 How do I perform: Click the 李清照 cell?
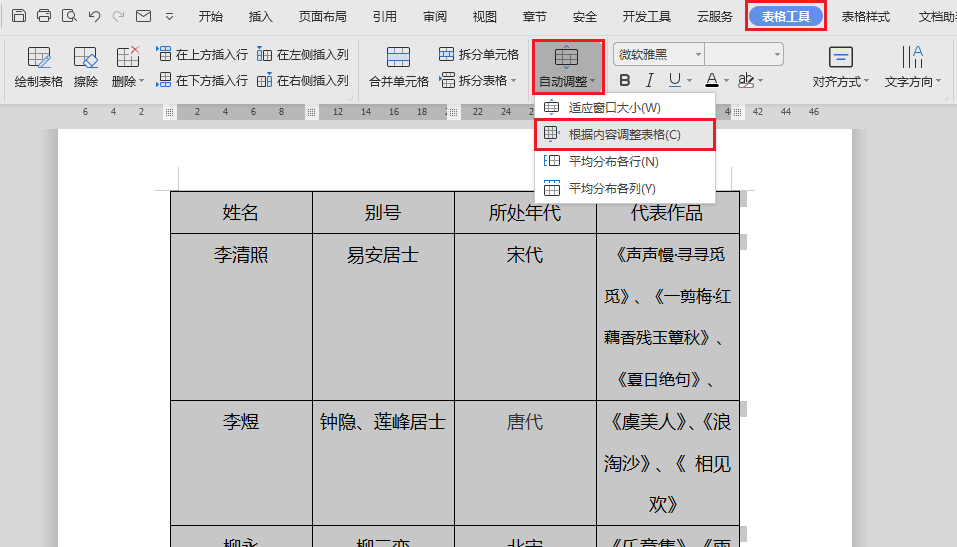[x=241, y=317]
